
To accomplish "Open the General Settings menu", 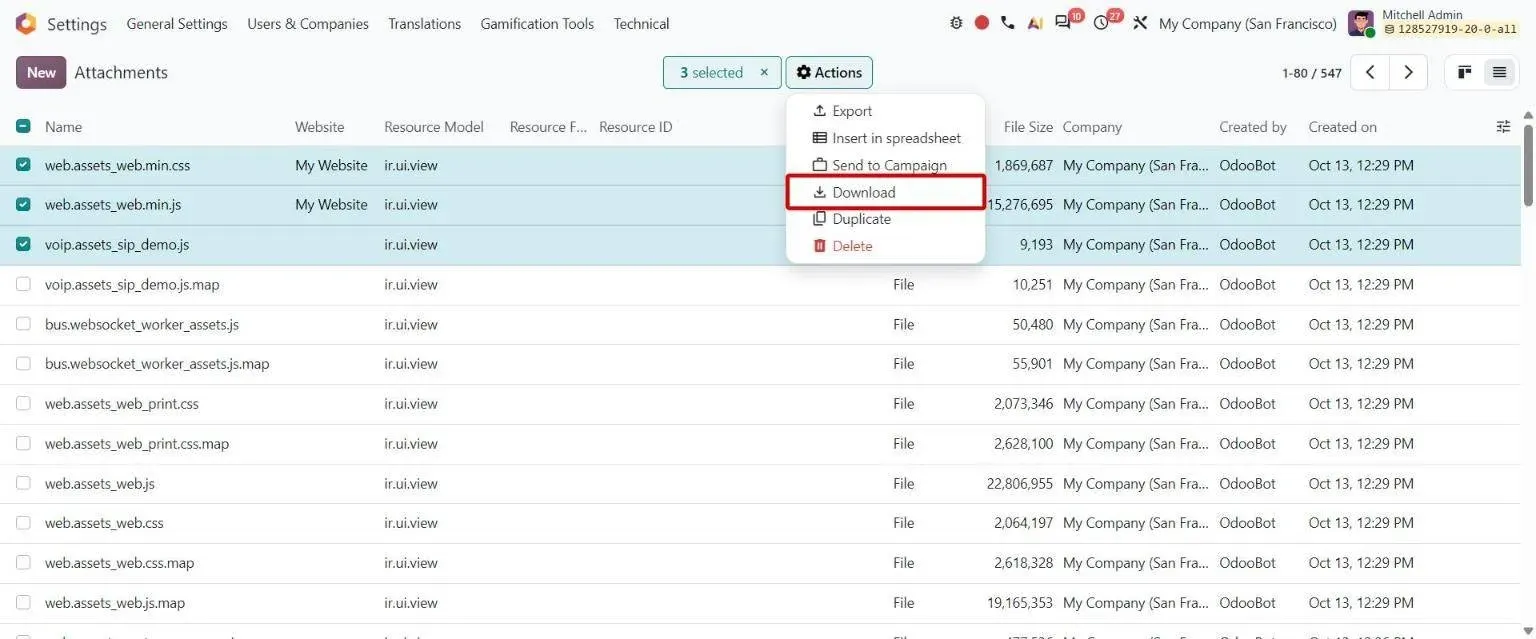I will (177, 23).
